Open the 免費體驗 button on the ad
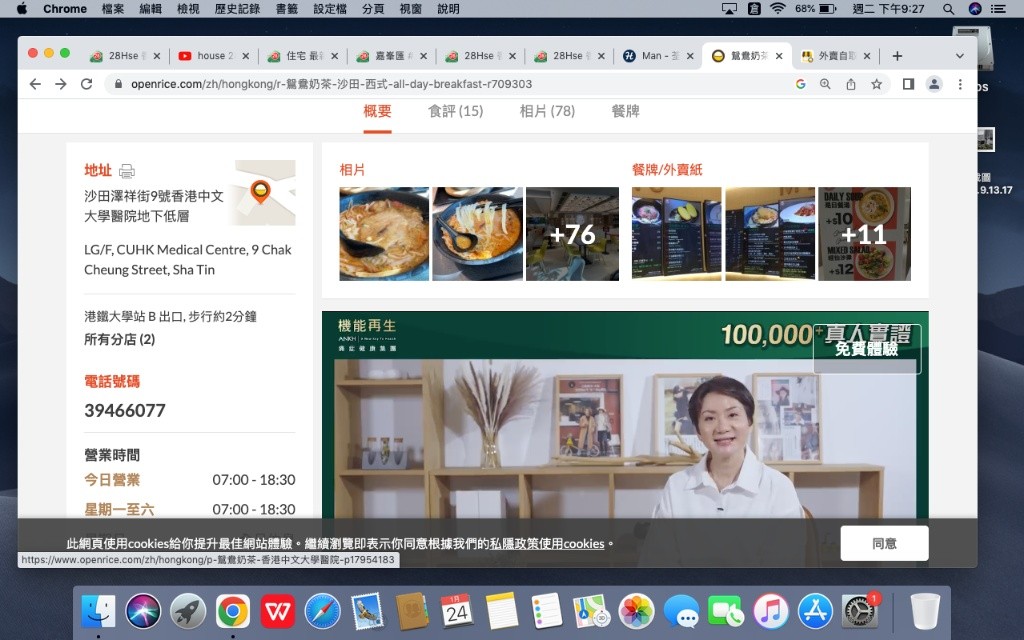This screenshot has width=1024, height=640. [x=867, y=349]
